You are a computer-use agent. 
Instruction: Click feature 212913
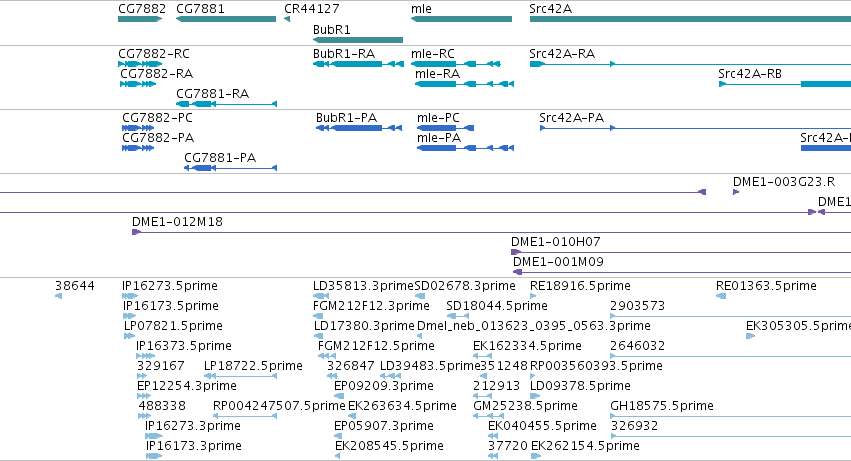tap(497, 387)
